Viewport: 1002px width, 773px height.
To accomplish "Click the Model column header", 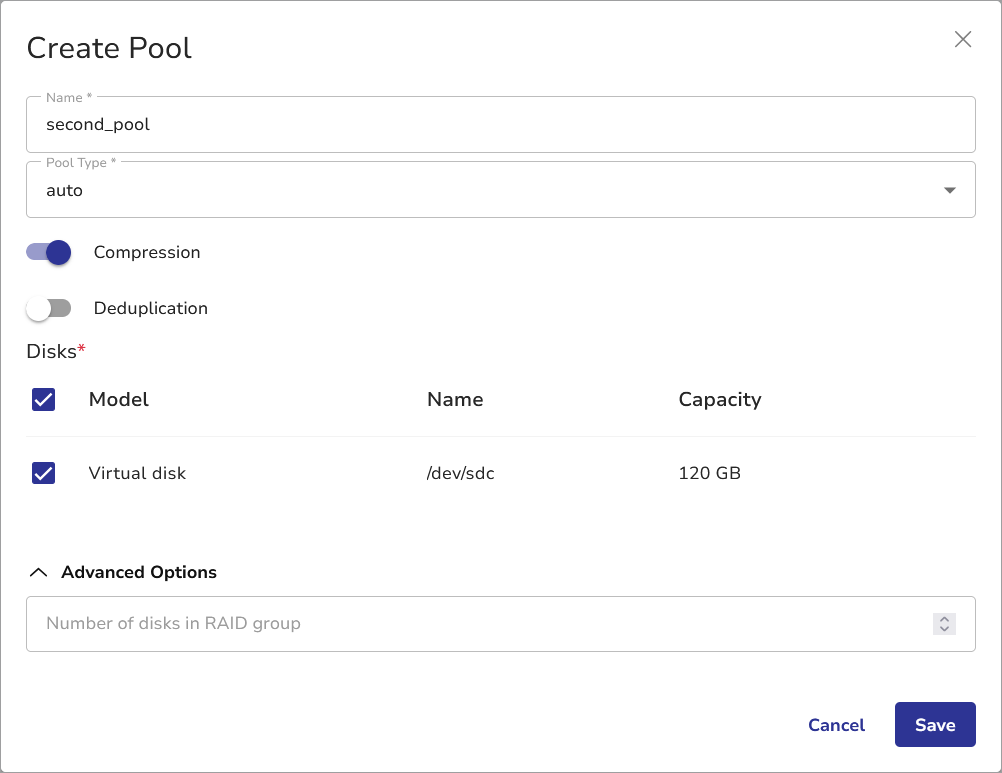I will click(119, 400).
